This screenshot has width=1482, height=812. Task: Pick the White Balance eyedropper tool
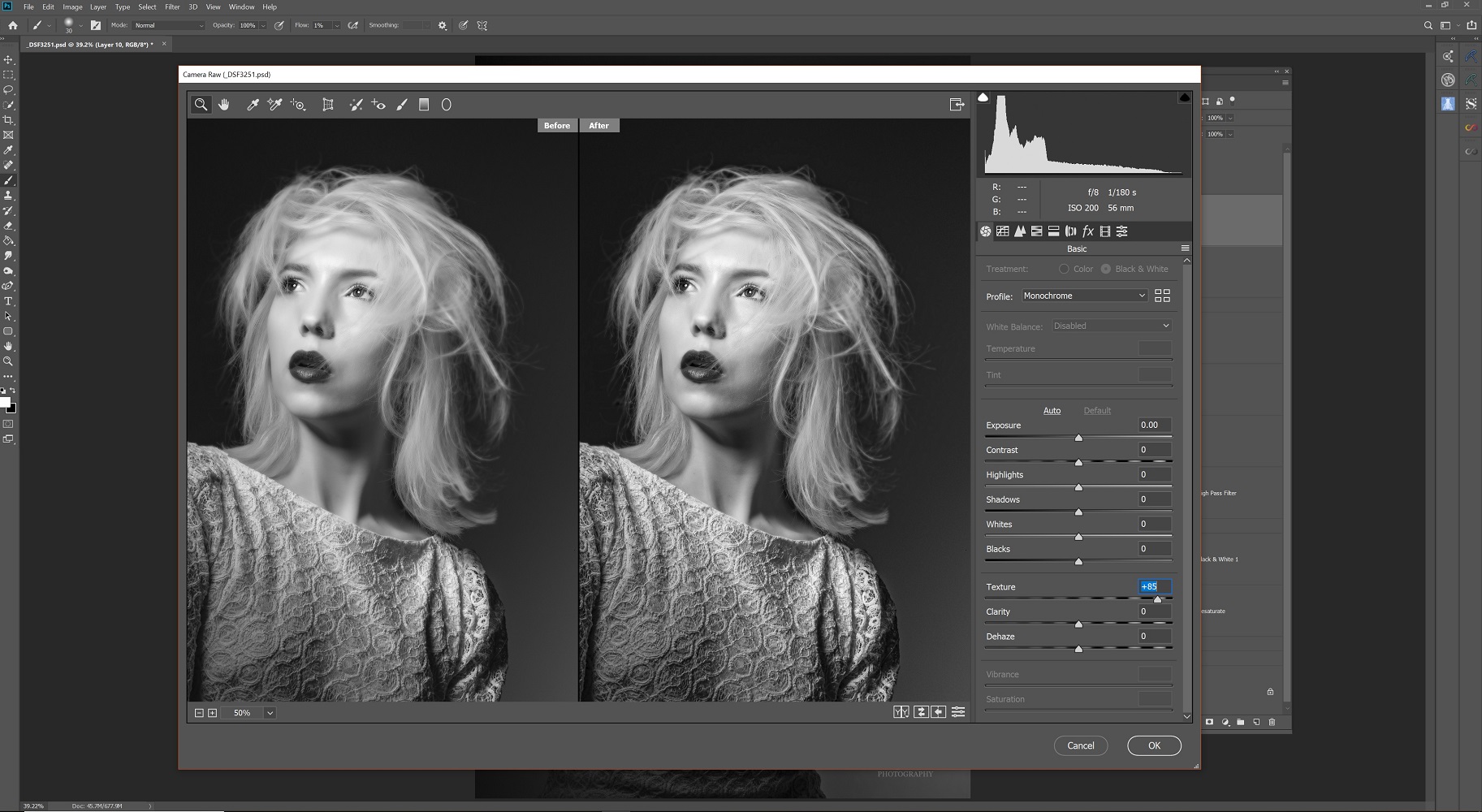click(253, 105)
